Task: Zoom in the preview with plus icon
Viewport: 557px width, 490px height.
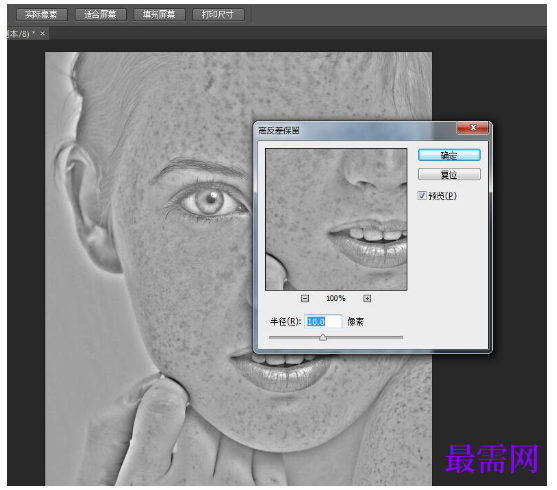Action: [x=367, y=298]
